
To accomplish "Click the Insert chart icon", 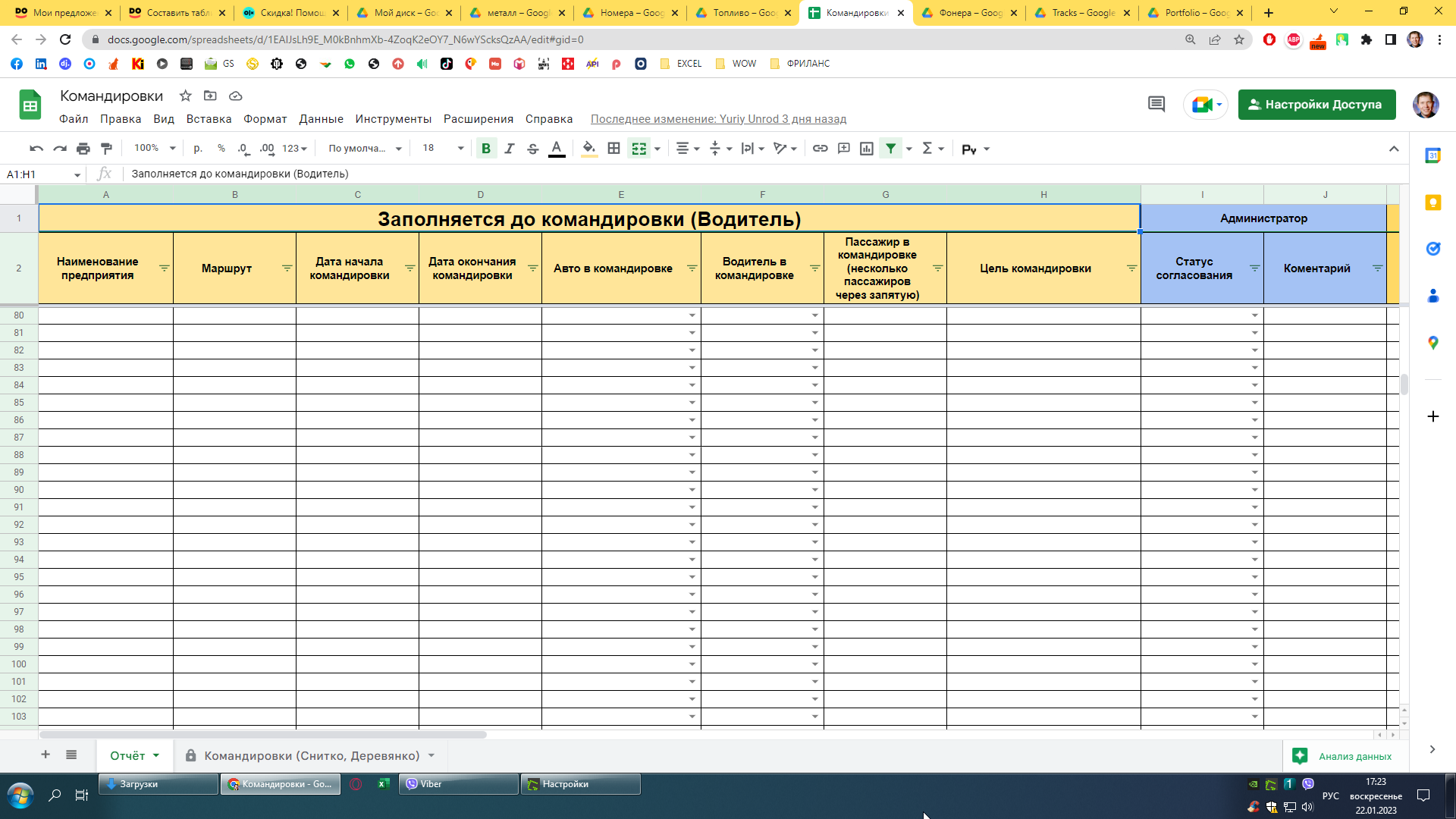I will pyautogui.click(x=867, y=149).
